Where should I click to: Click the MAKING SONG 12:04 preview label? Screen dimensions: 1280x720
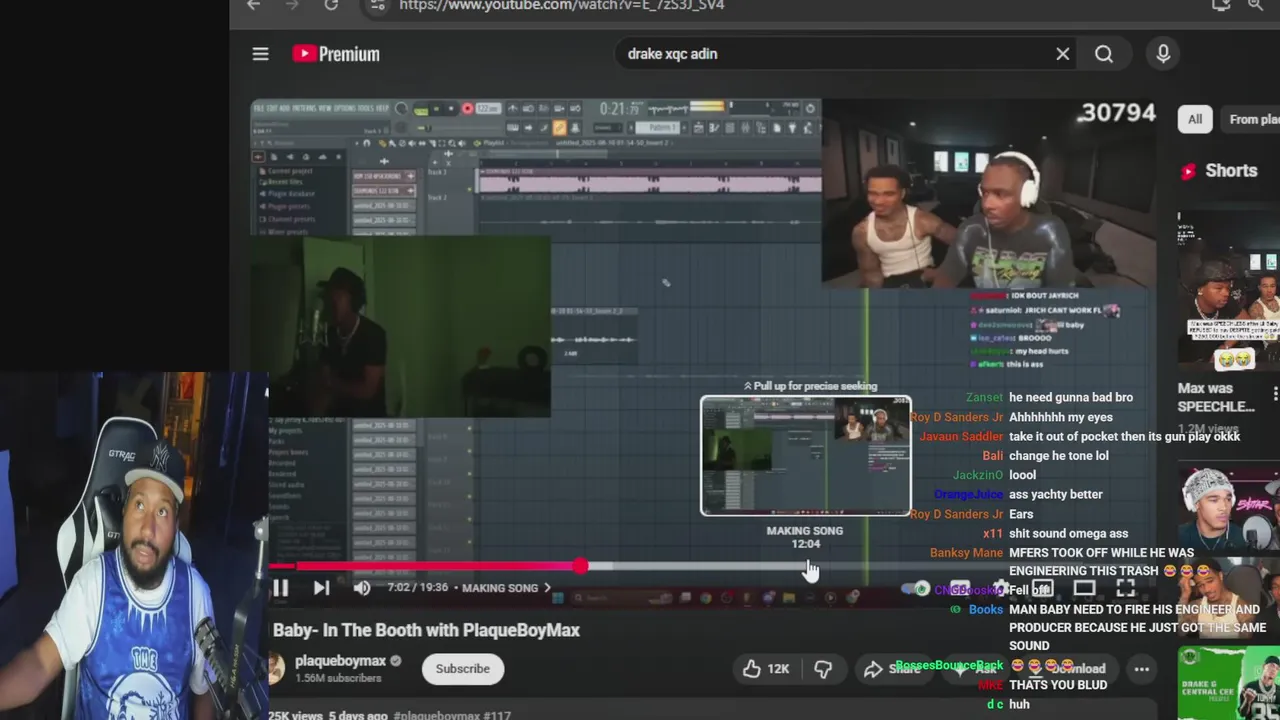pyautogui.click(x=805, y=537)
